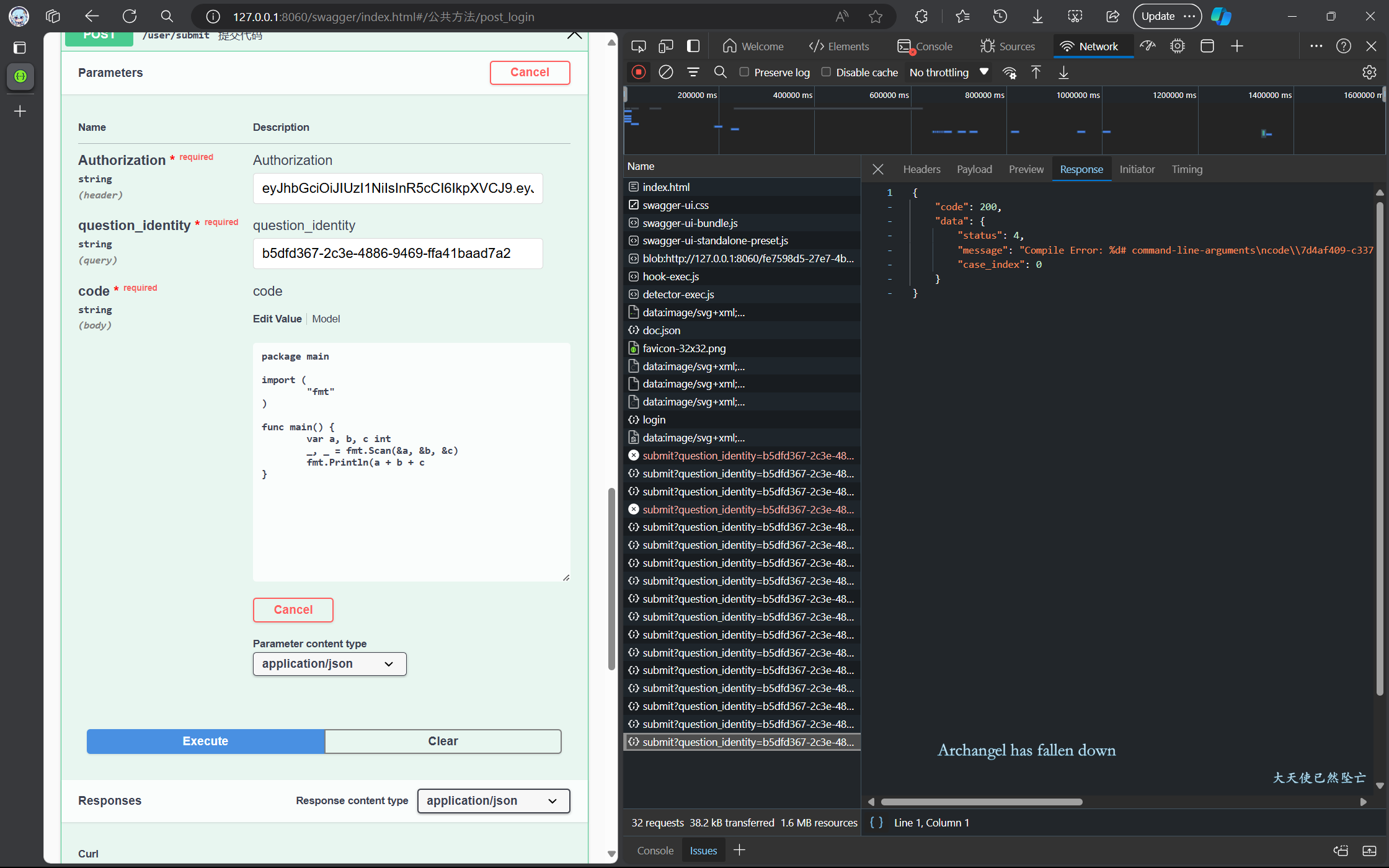This screenshot has width=1389, height=868.
Task: Select the login request row
Action: pyautogui.click(x=742, y=420)
